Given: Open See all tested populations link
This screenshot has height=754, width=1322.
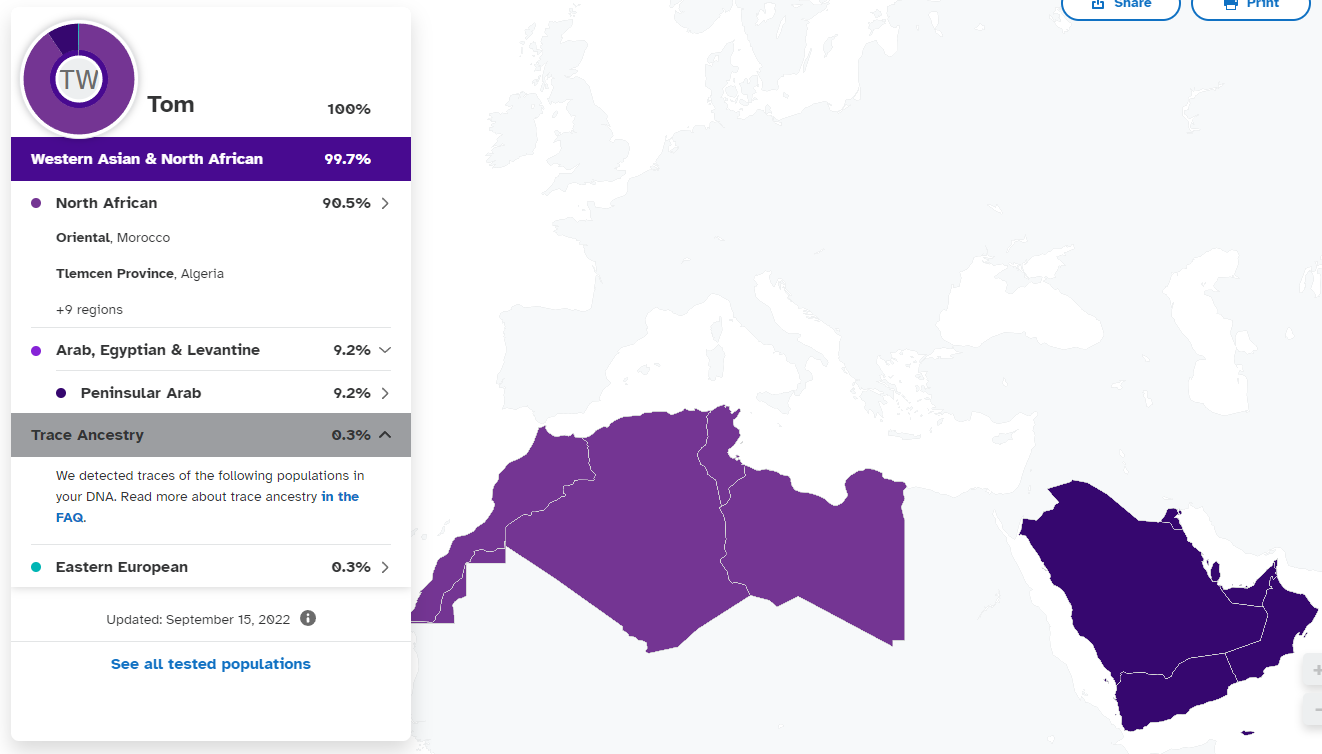Looking at the screenshot, I should click(211, 664).
